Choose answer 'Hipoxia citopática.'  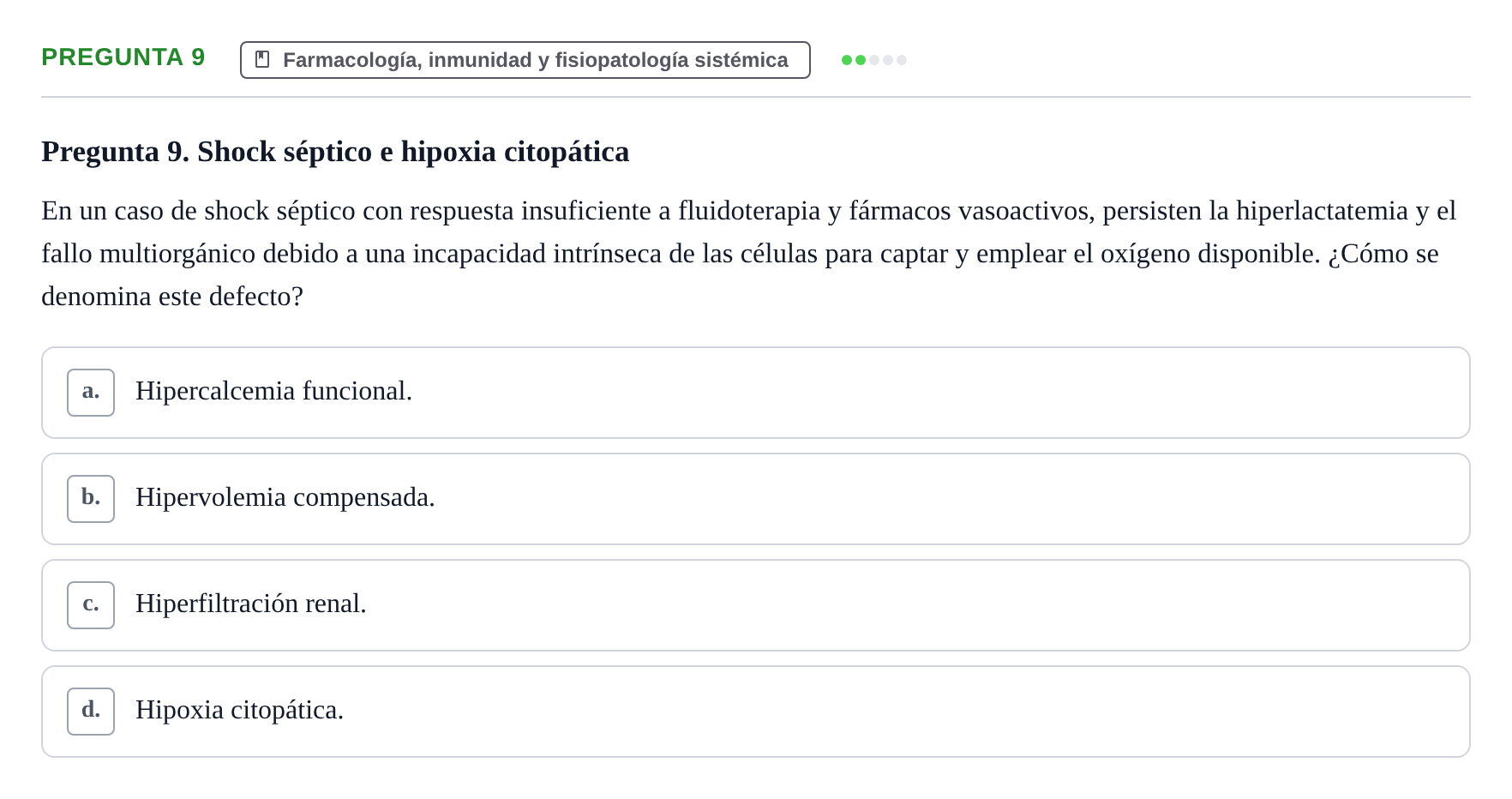[x=756, y=712]
